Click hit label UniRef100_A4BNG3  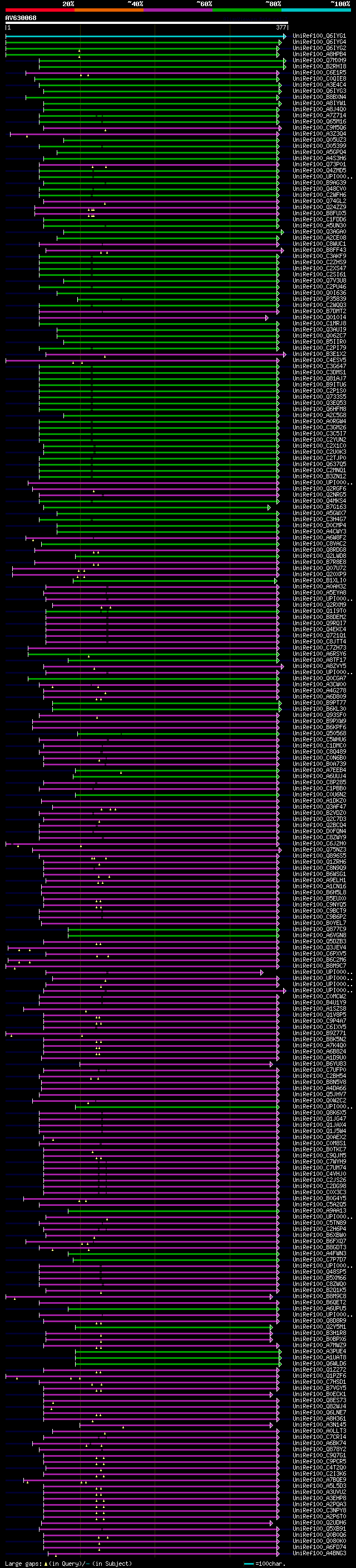319,1554
